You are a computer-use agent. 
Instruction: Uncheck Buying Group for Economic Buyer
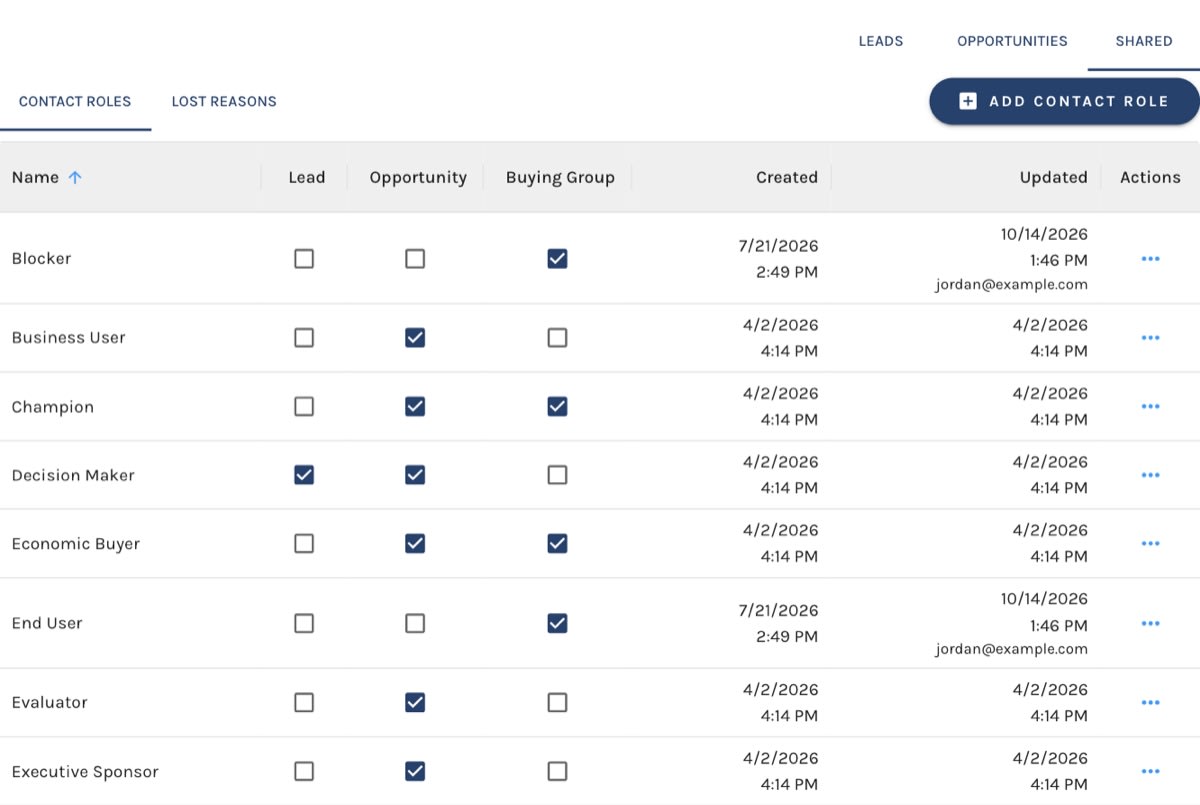point(558,544)
